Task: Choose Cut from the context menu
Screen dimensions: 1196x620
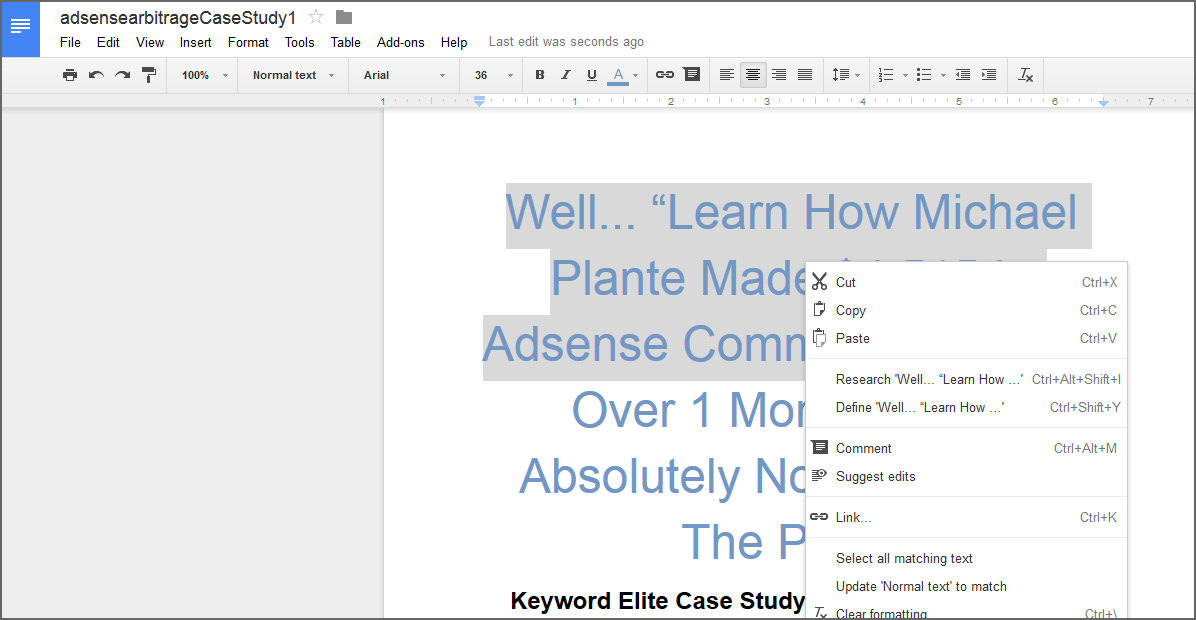Action: tap(966, 282)
